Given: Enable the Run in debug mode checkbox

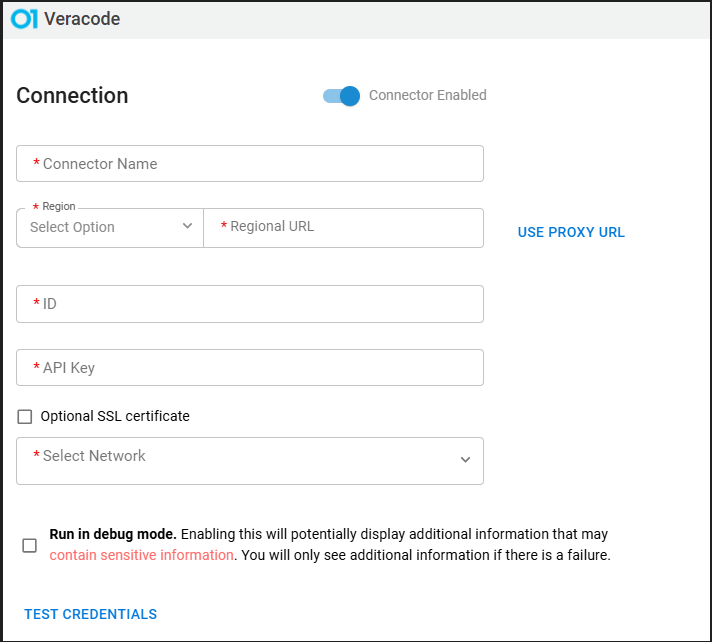Looking at the screenshot, I should (30, 545).
